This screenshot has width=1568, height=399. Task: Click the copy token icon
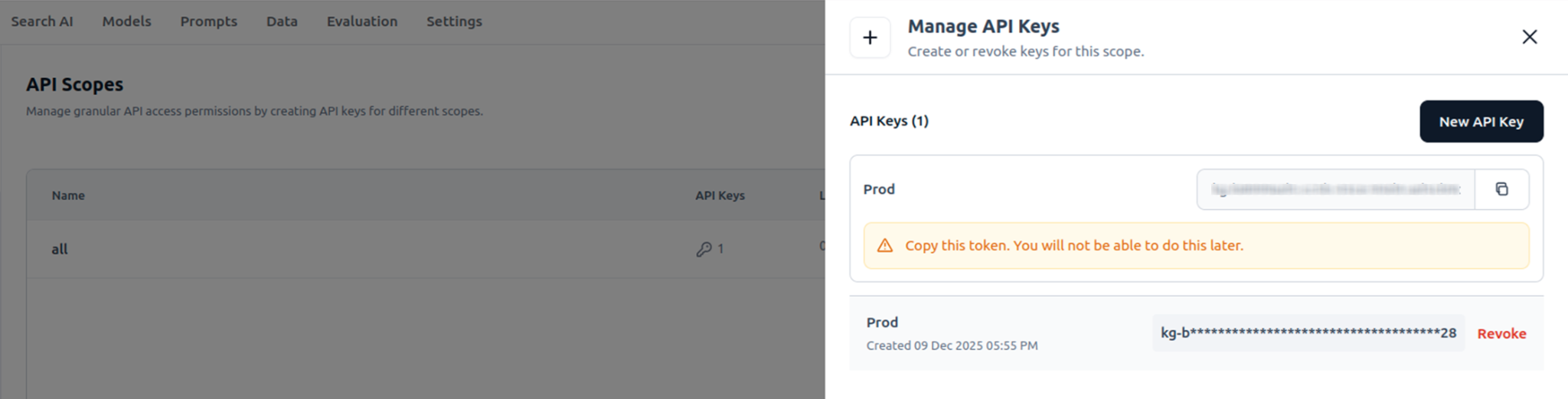[x=1501, y=189]
